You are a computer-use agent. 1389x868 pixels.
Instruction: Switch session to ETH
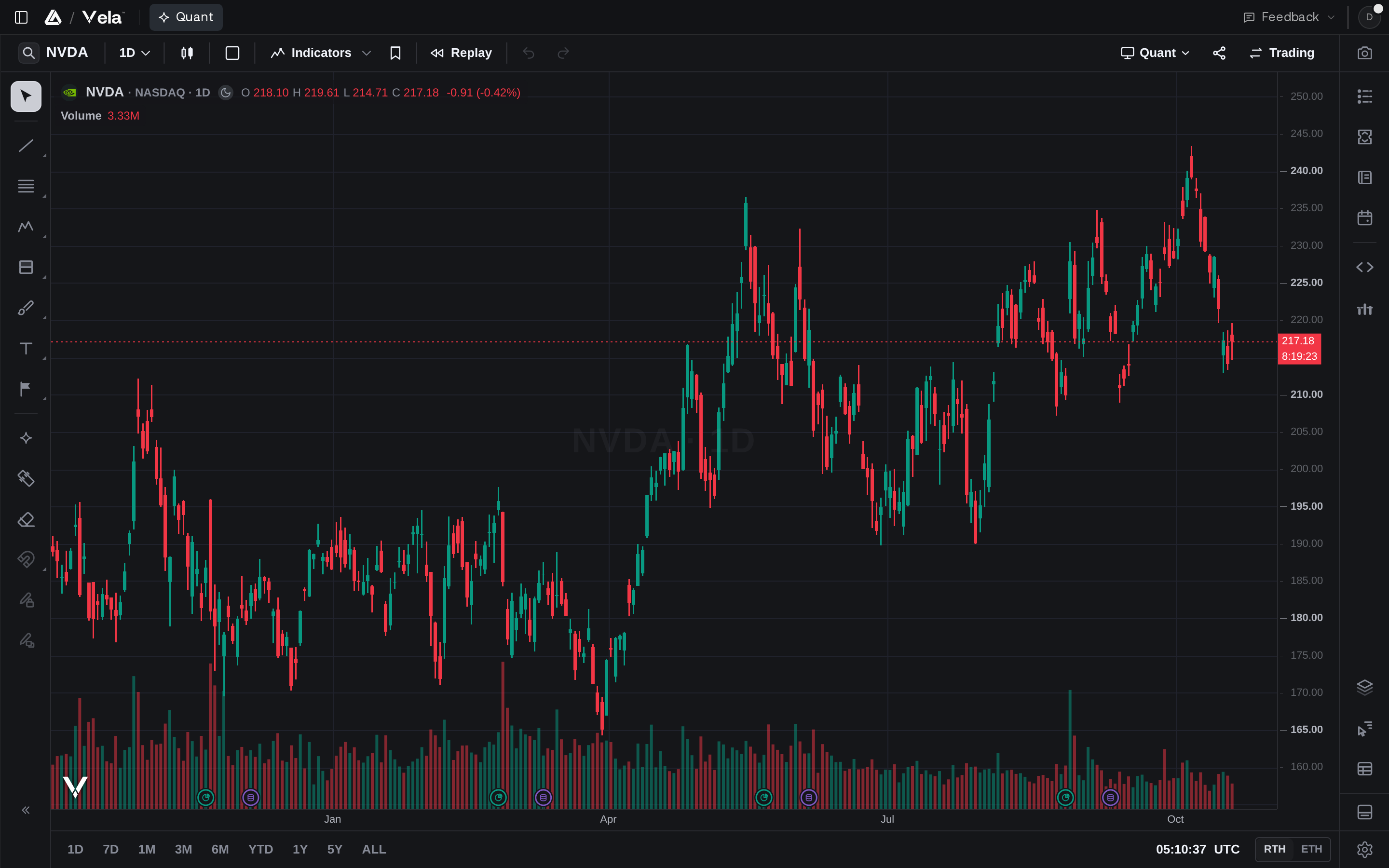click(1311, 849)
